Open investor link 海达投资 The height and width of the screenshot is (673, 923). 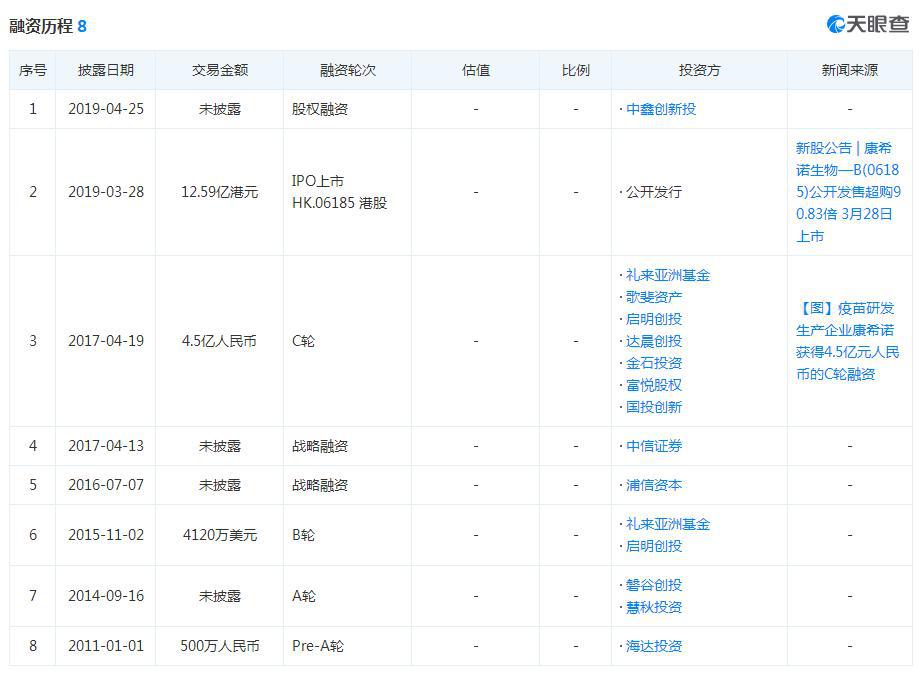tap(654, 646)
